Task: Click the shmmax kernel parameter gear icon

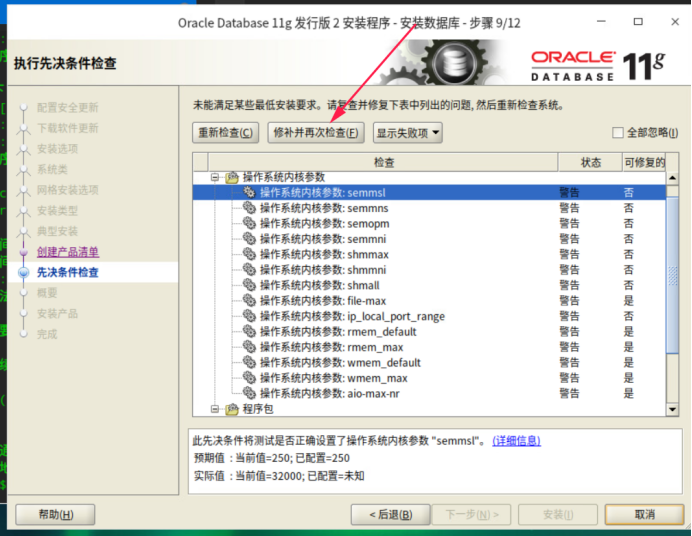Action: tap(249, 254)
